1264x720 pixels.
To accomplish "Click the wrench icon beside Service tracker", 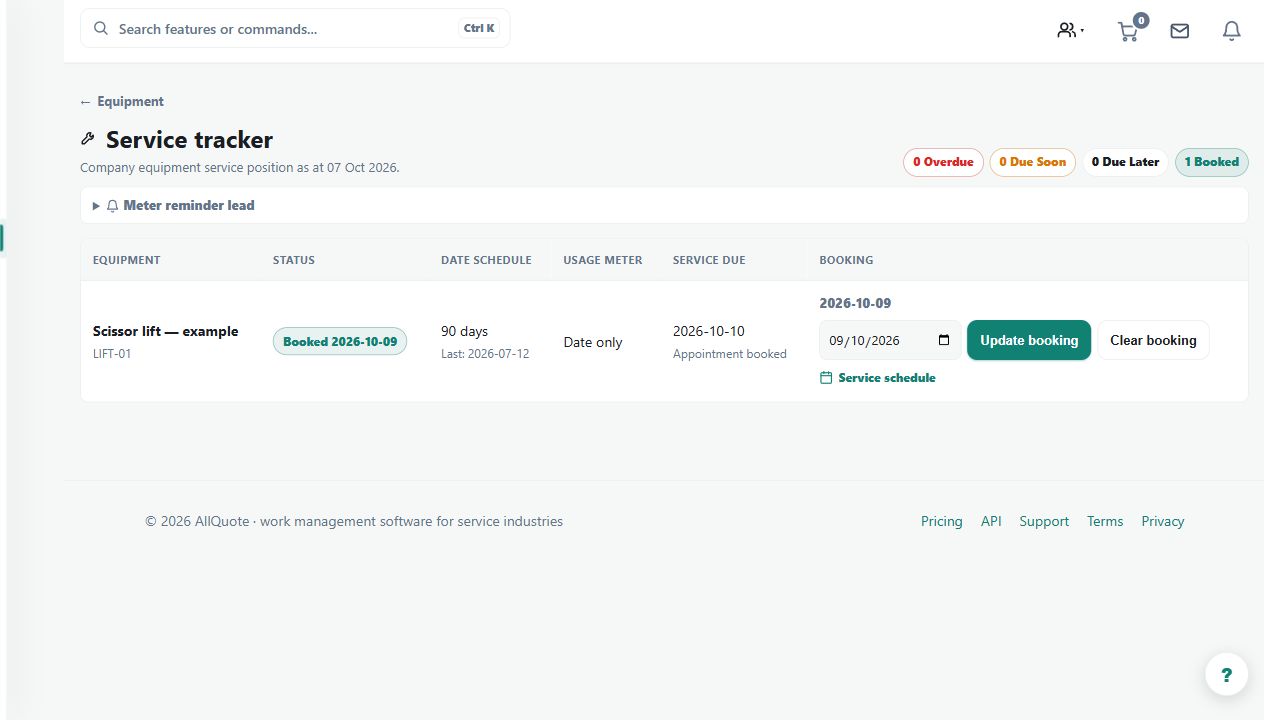I will coord(88,139).
